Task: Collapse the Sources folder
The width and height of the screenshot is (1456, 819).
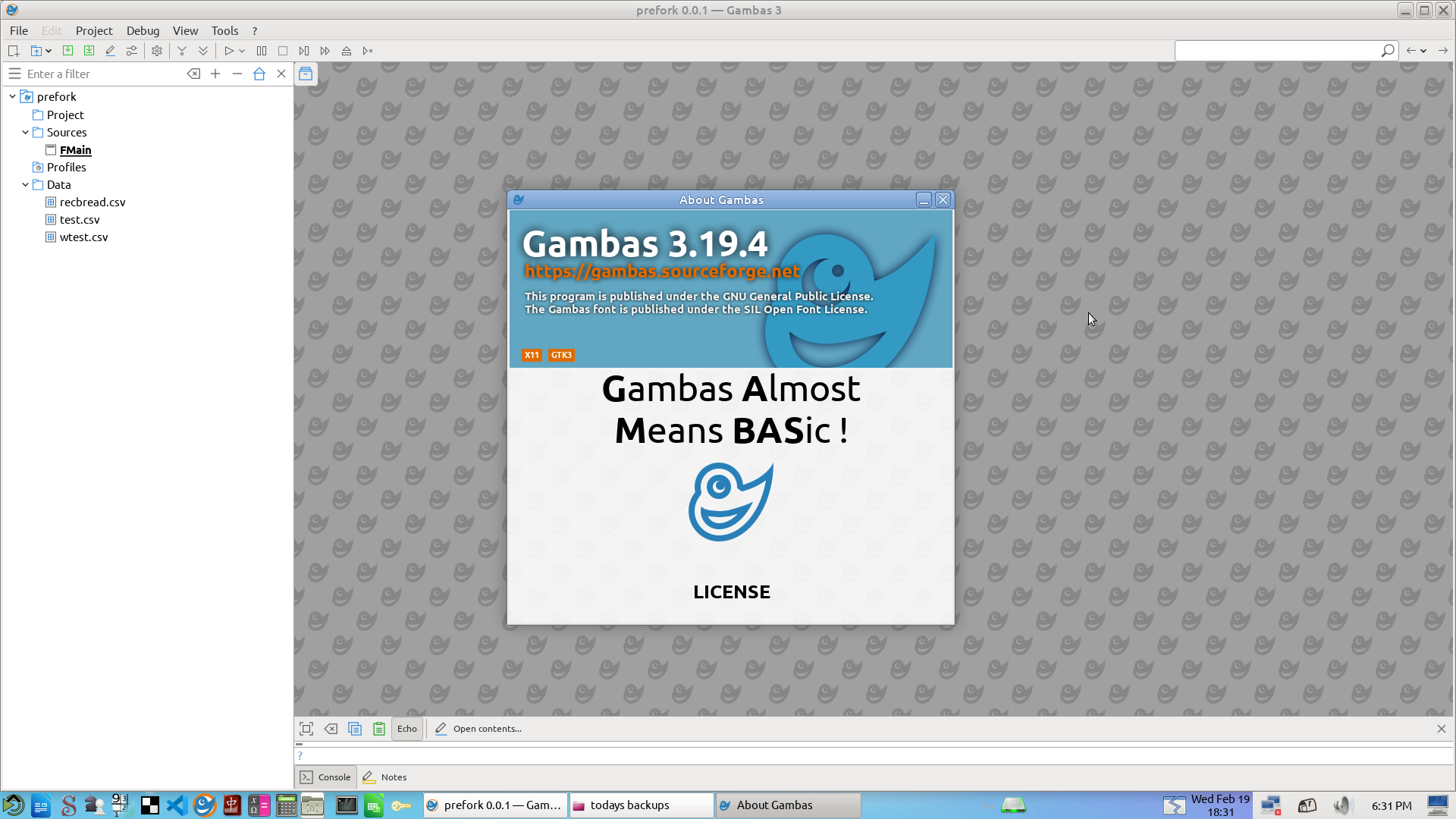Action: 25,132
